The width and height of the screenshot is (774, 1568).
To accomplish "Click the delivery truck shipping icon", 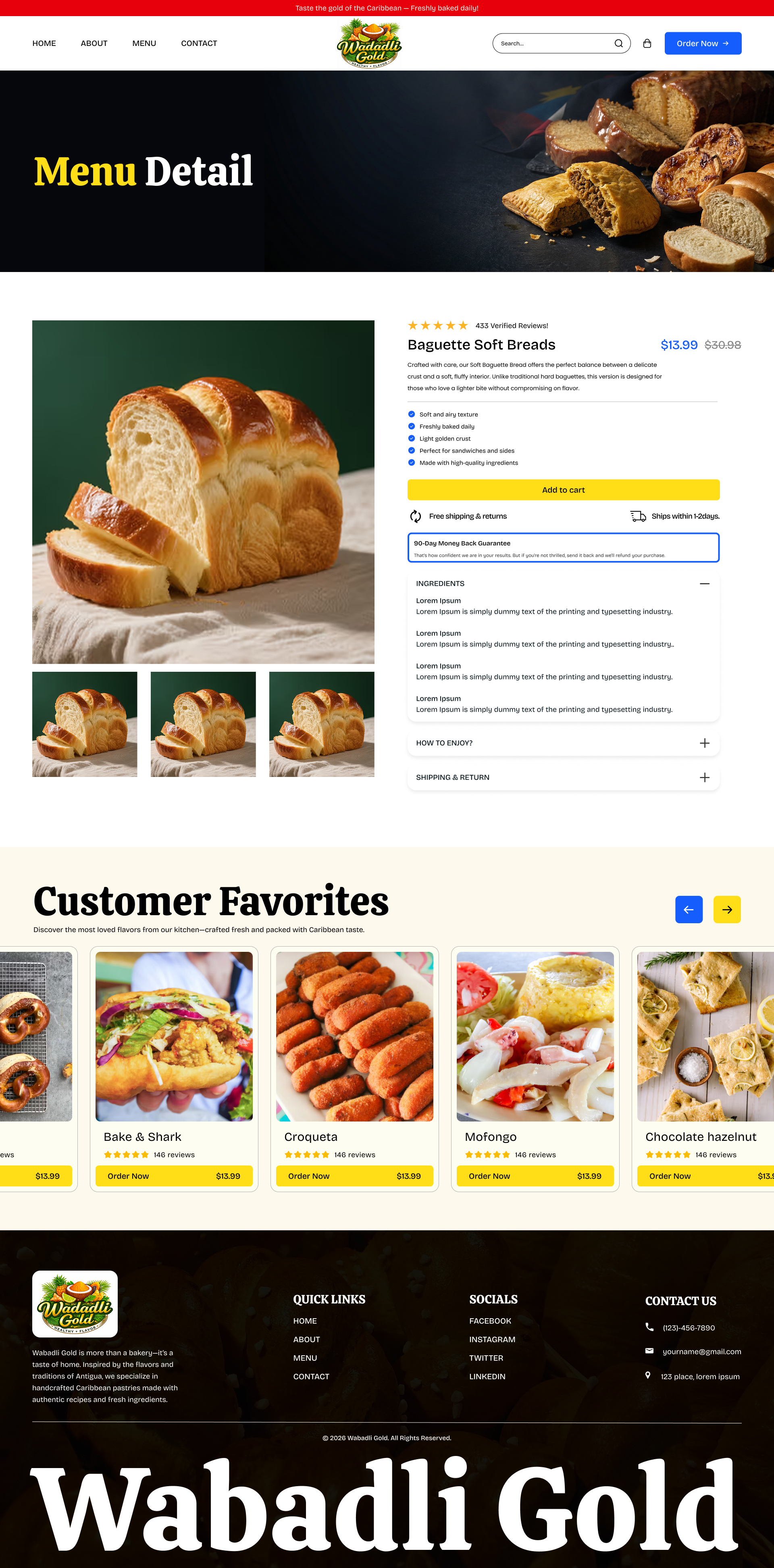I will [x=638, y=516].
